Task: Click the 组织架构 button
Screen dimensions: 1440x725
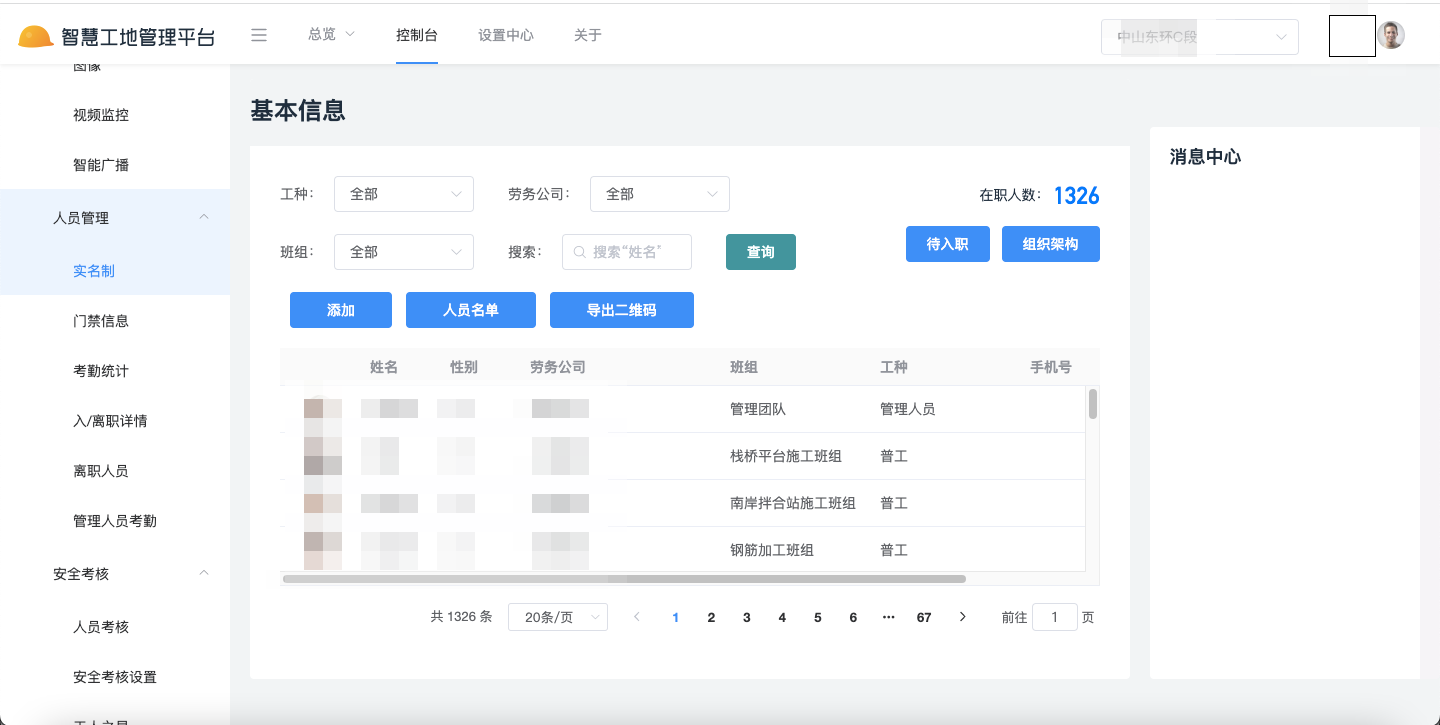Action: [1051, 244]
